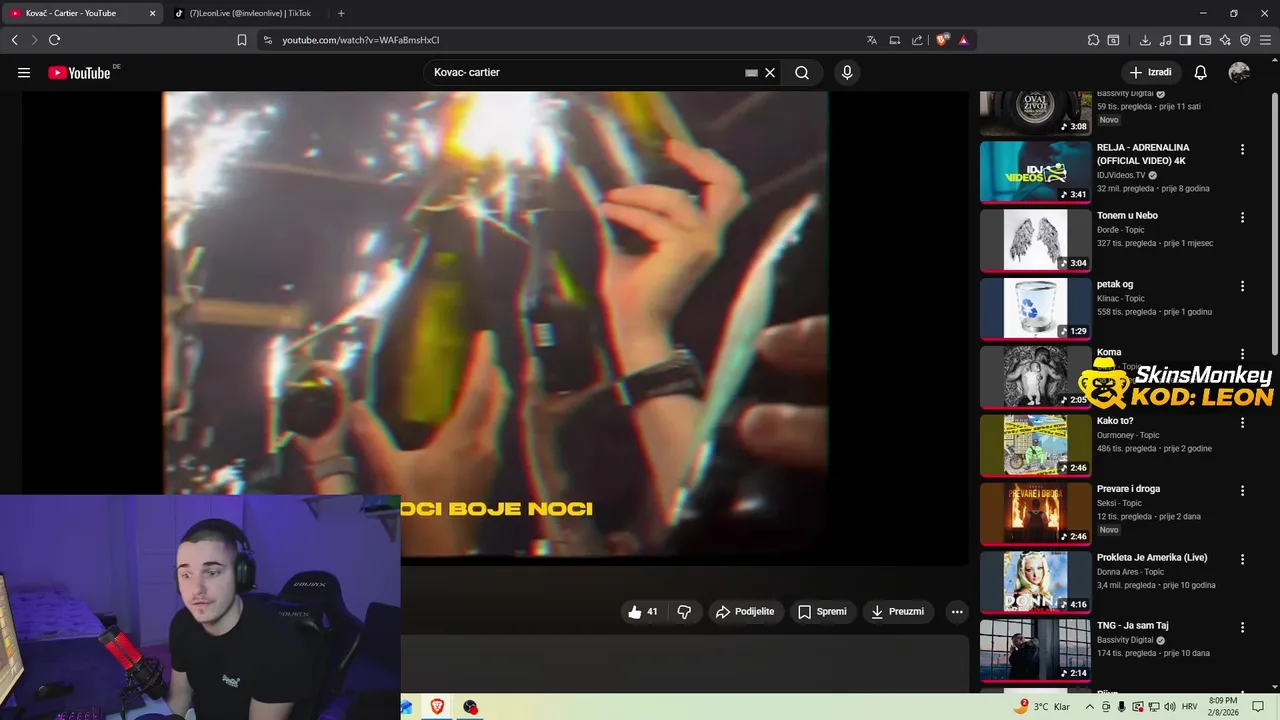
Task: Translate this page icon
Action: (x=872, y=40)
